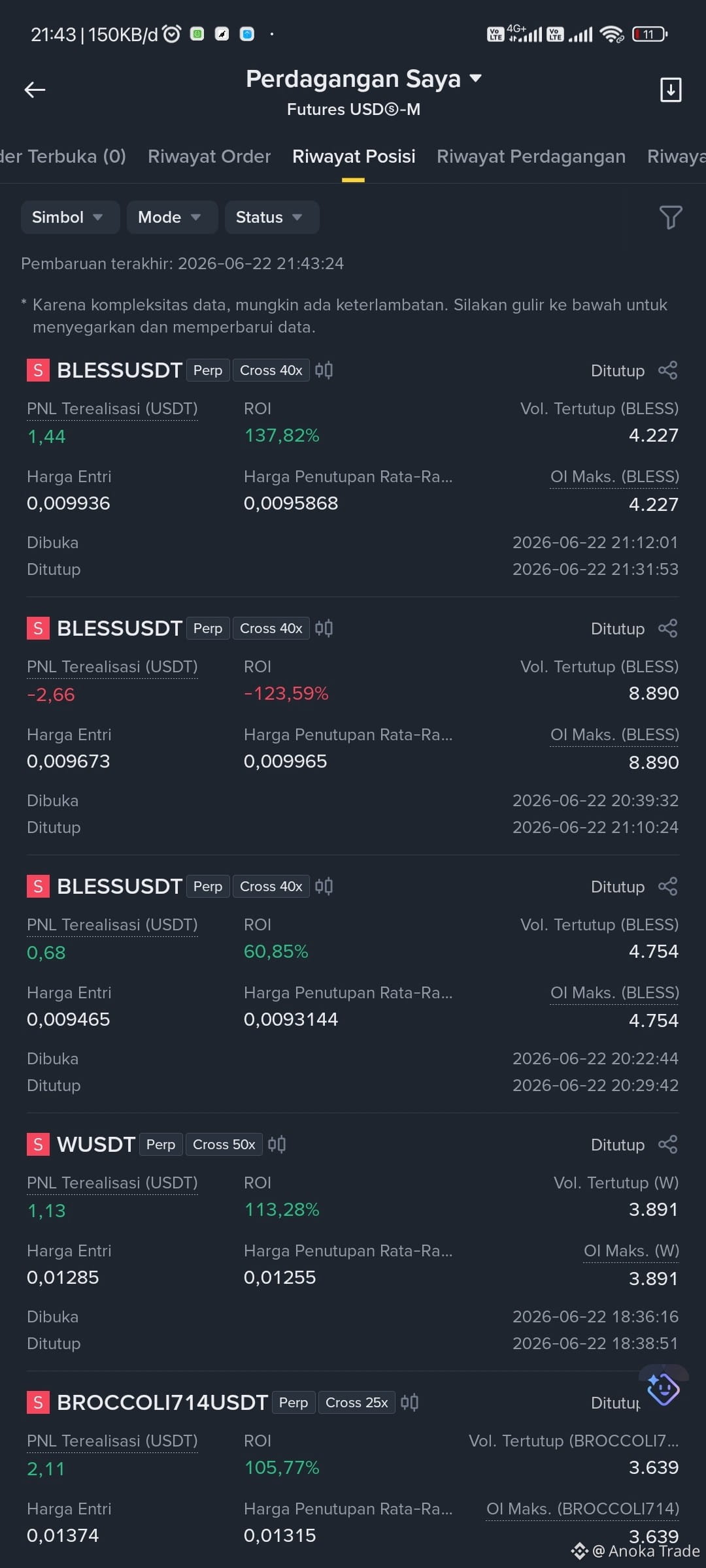The height and width of the screenshot is (1568, 706).
Task: Open candlestick chart icon for WUSDT
Action: (x=277, y=1144)
